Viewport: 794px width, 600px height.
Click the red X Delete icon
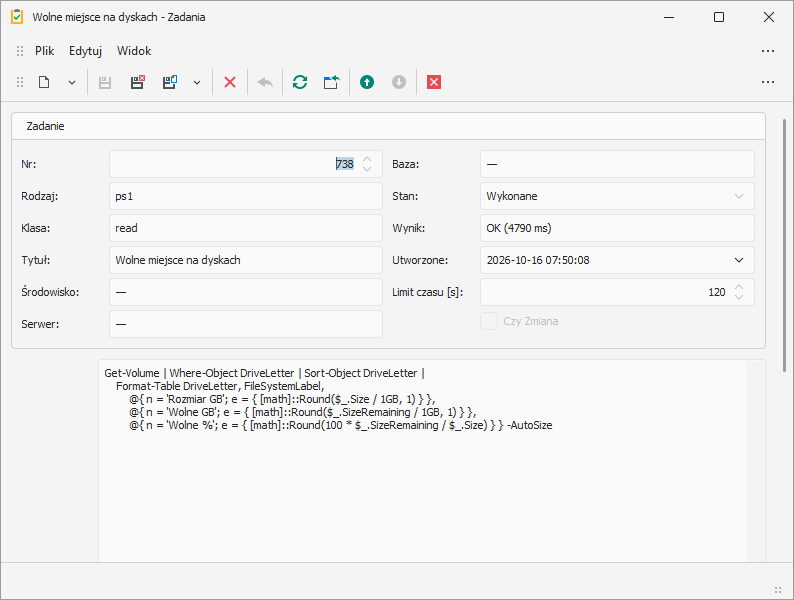tap(230, 82)
